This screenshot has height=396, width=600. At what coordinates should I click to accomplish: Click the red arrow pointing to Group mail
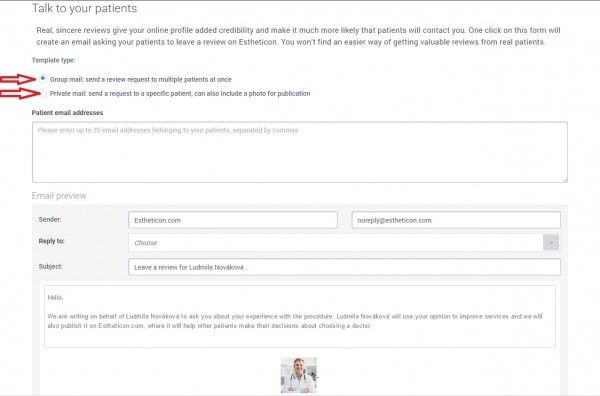point(18,79)
